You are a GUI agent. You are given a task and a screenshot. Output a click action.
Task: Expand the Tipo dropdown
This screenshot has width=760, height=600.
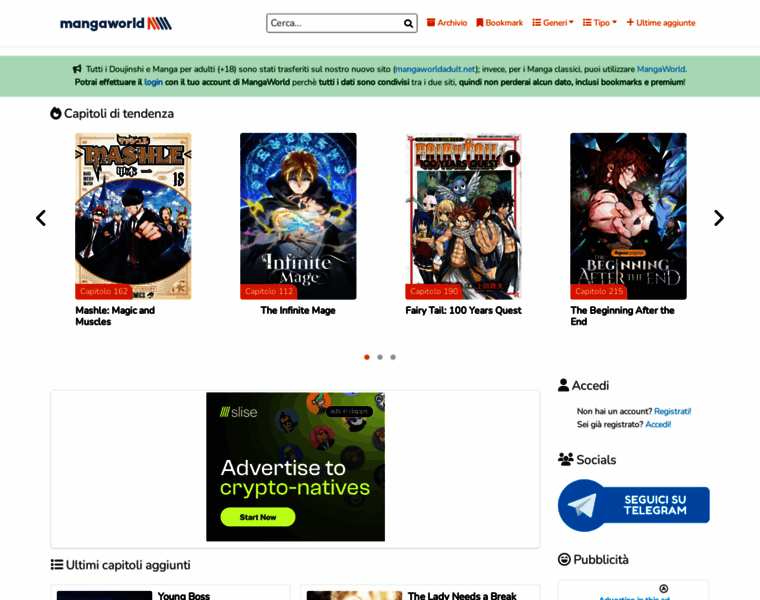(600, 23)
